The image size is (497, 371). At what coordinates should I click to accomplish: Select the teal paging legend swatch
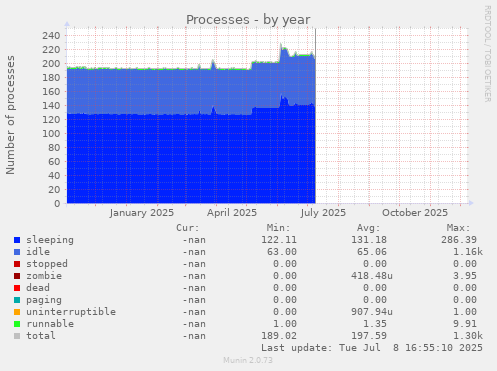[x=17, y=300]
